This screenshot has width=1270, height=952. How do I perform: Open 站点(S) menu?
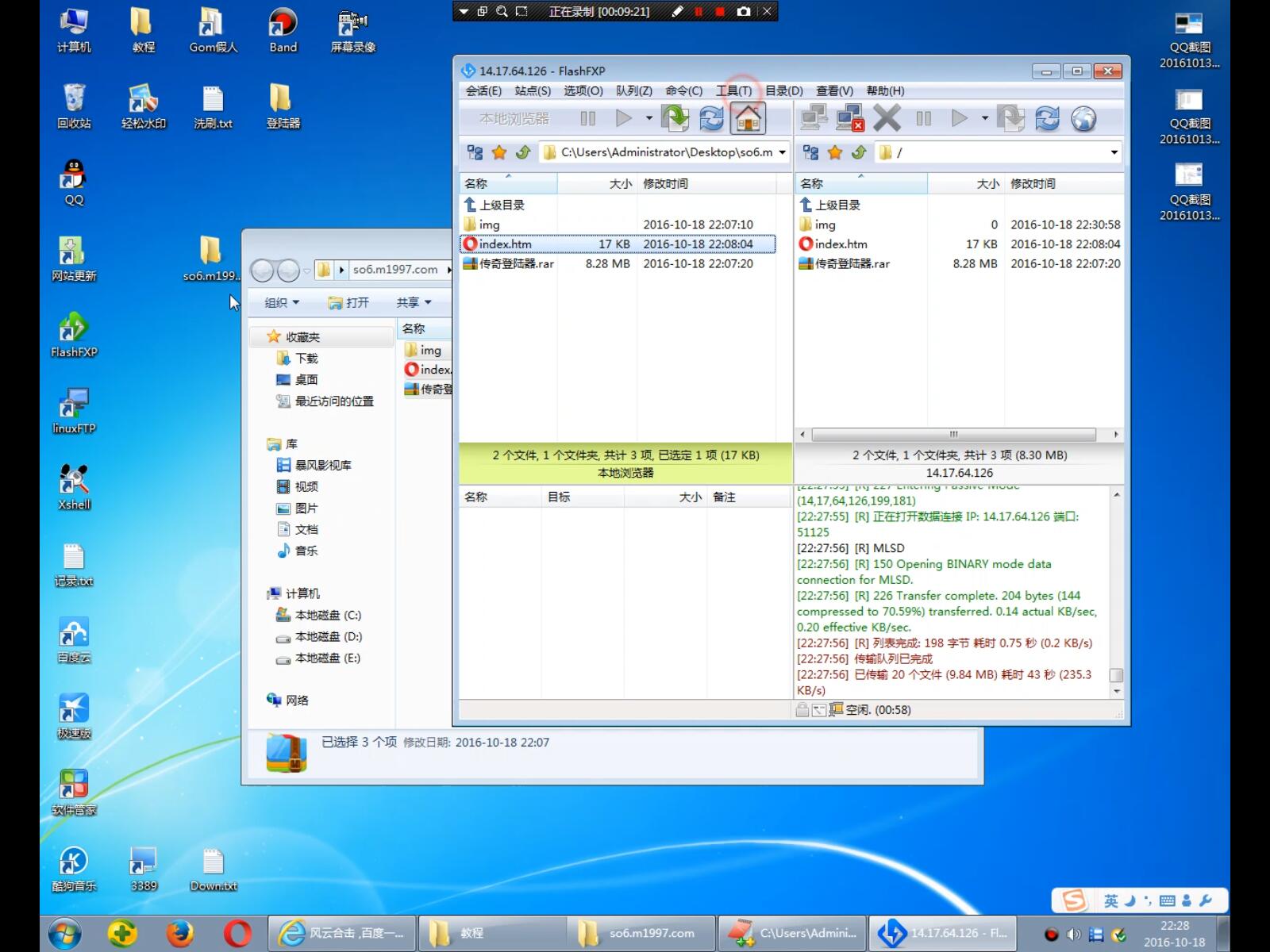coord(533,90)
